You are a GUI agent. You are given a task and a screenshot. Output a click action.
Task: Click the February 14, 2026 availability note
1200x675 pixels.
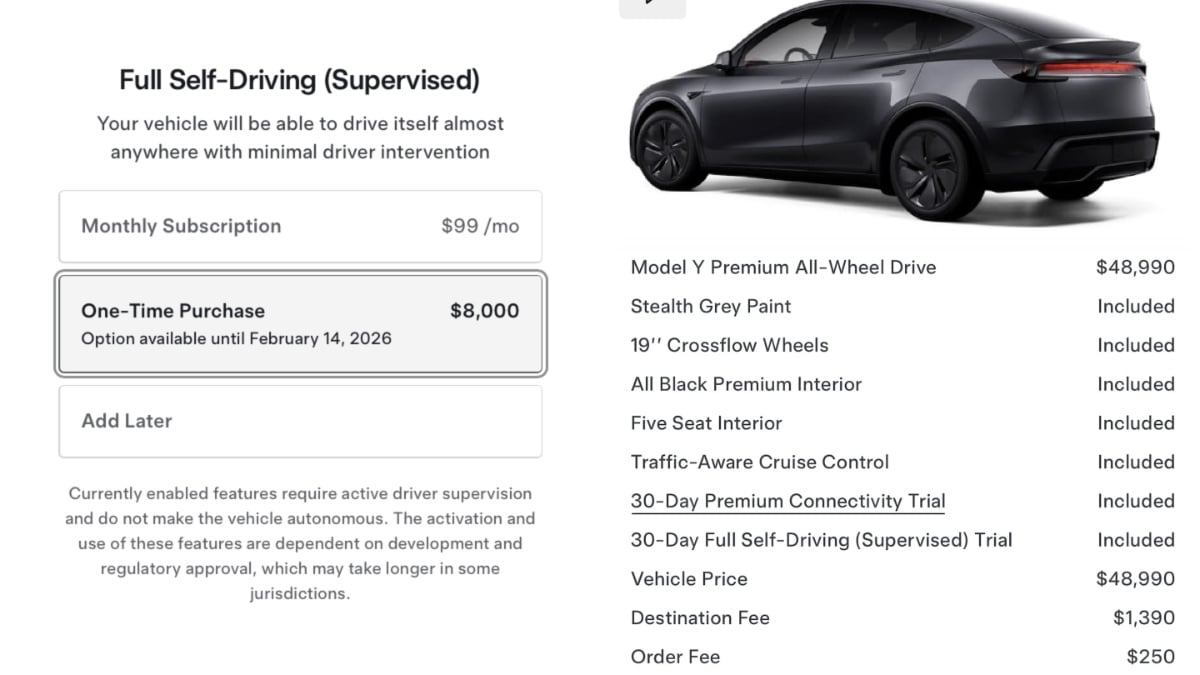click(236, 338)
